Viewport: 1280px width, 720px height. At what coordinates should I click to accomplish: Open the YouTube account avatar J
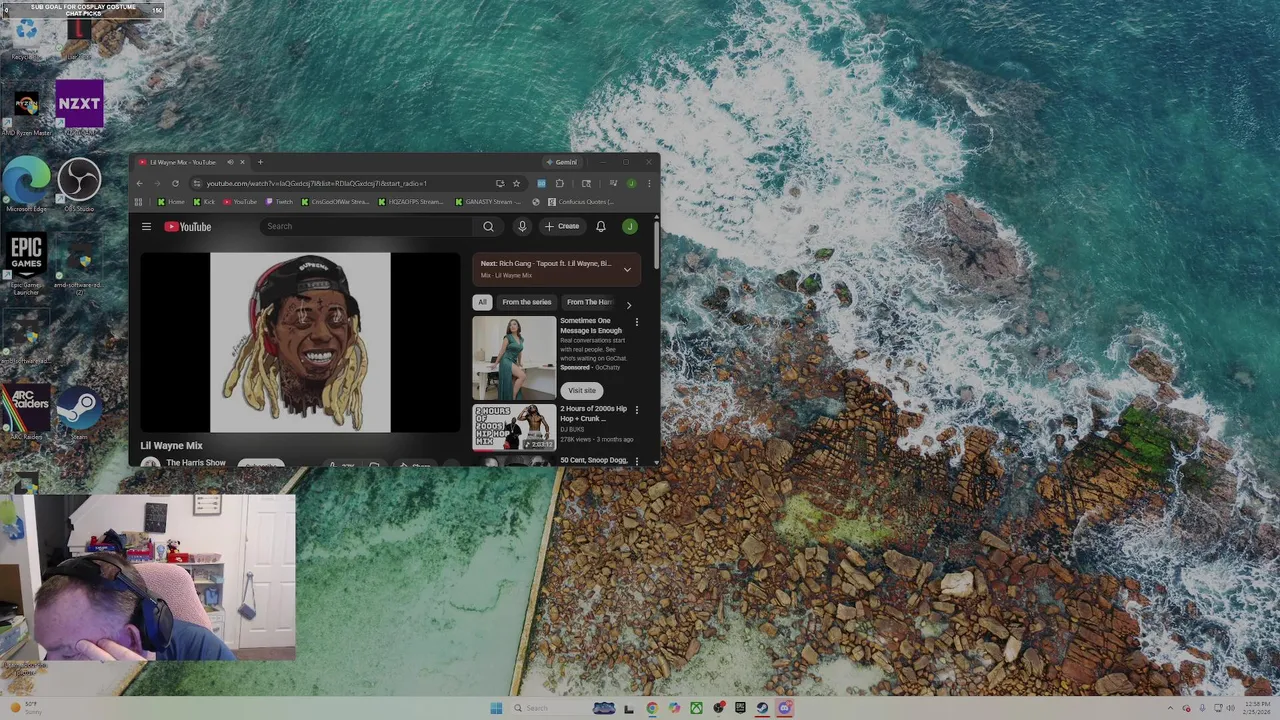click(630, 227)
